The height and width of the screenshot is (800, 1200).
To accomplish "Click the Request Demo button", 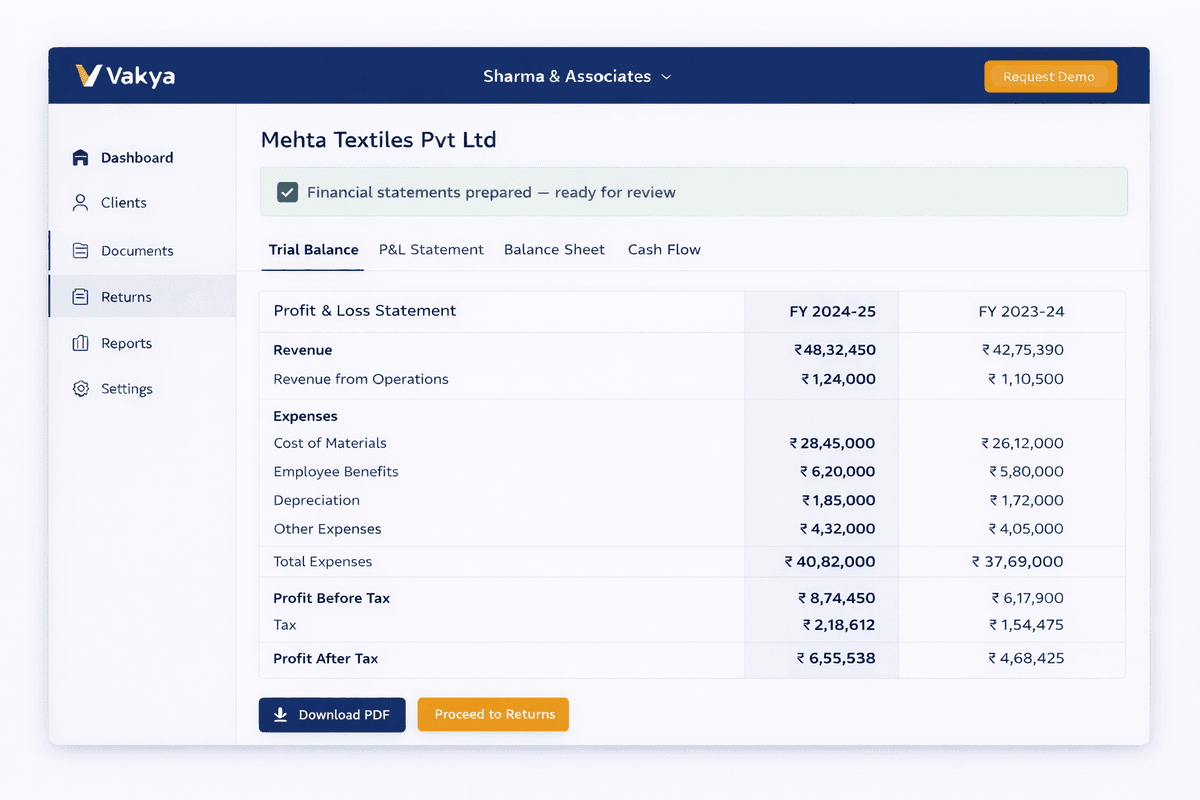I will tap(1050, 75).
